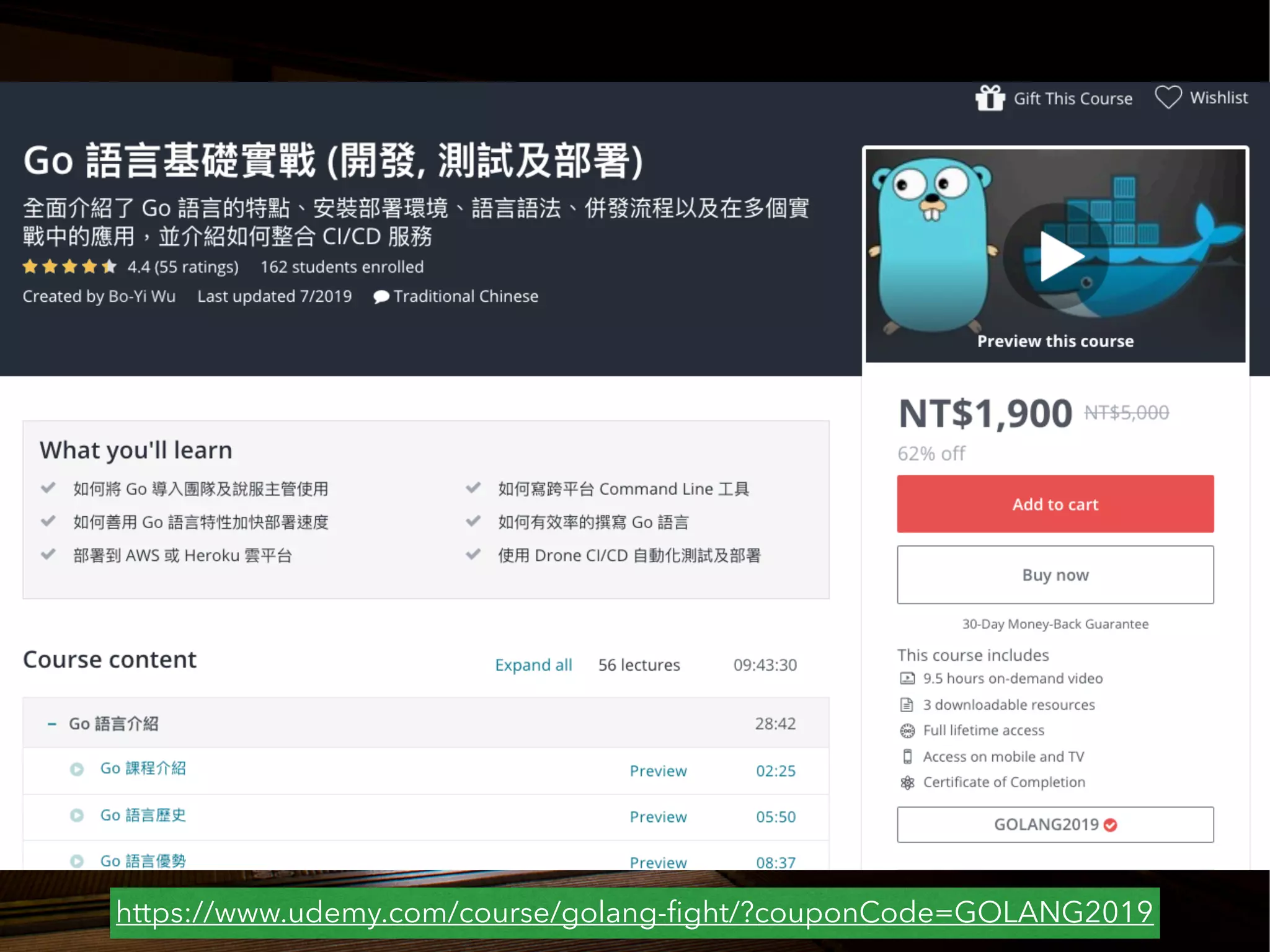Click the 05:50 lecture duration
This screenshot has height=952, width=1270.
pos(776,817)
